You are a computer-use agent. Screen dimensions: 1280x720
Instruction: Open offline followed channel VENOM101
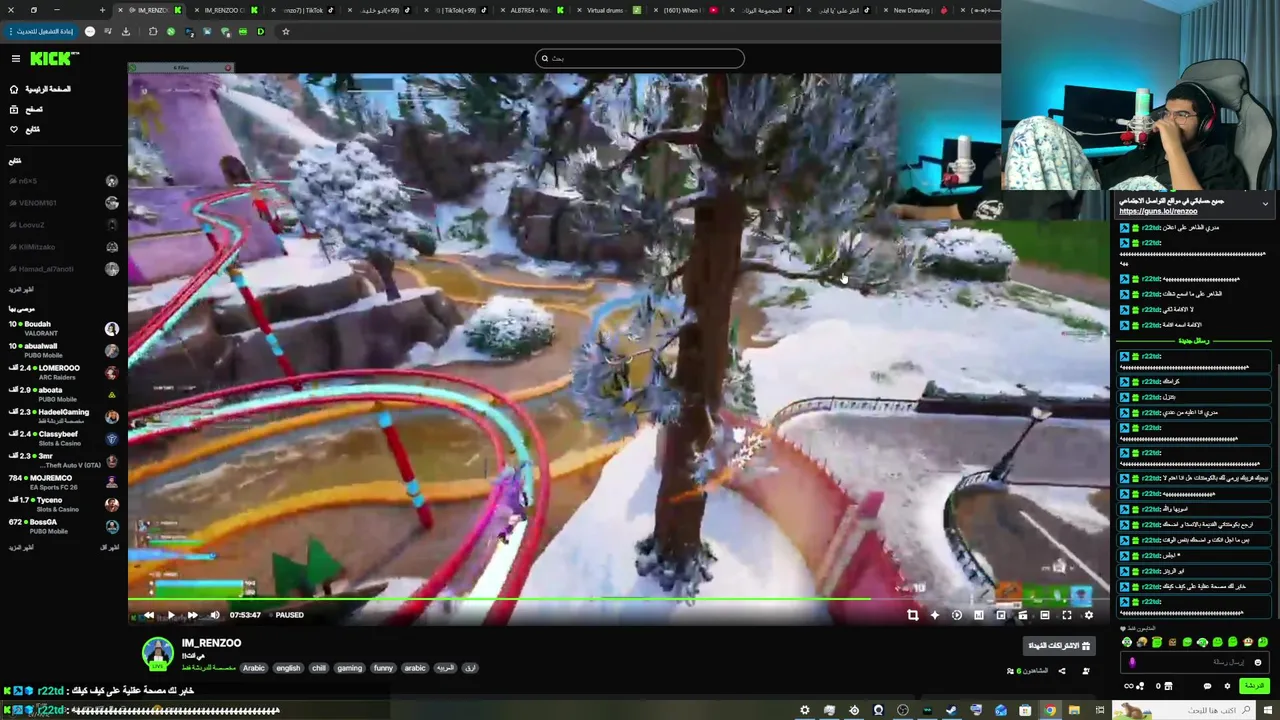tap(63, 203)
